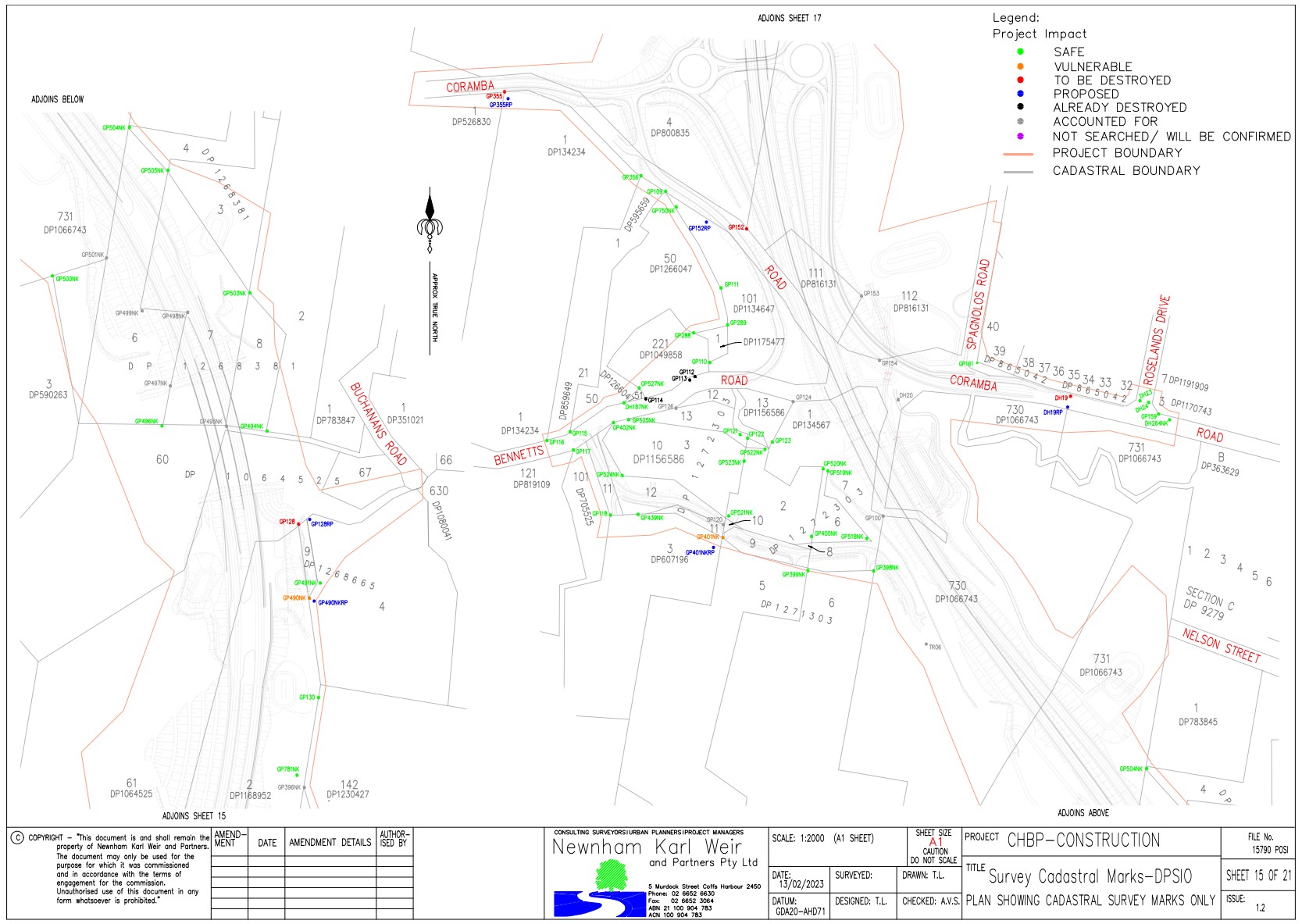Viewport: 1302px width, 924px height.
Task: Click the ADJOINS SHEET 15 reference
Action: coord(194,816)
